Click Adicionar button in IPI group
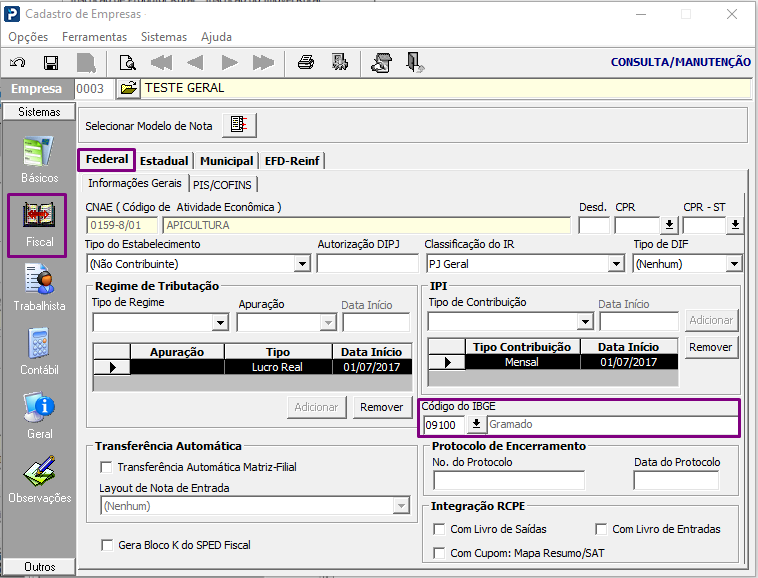 tap(711, 320)
